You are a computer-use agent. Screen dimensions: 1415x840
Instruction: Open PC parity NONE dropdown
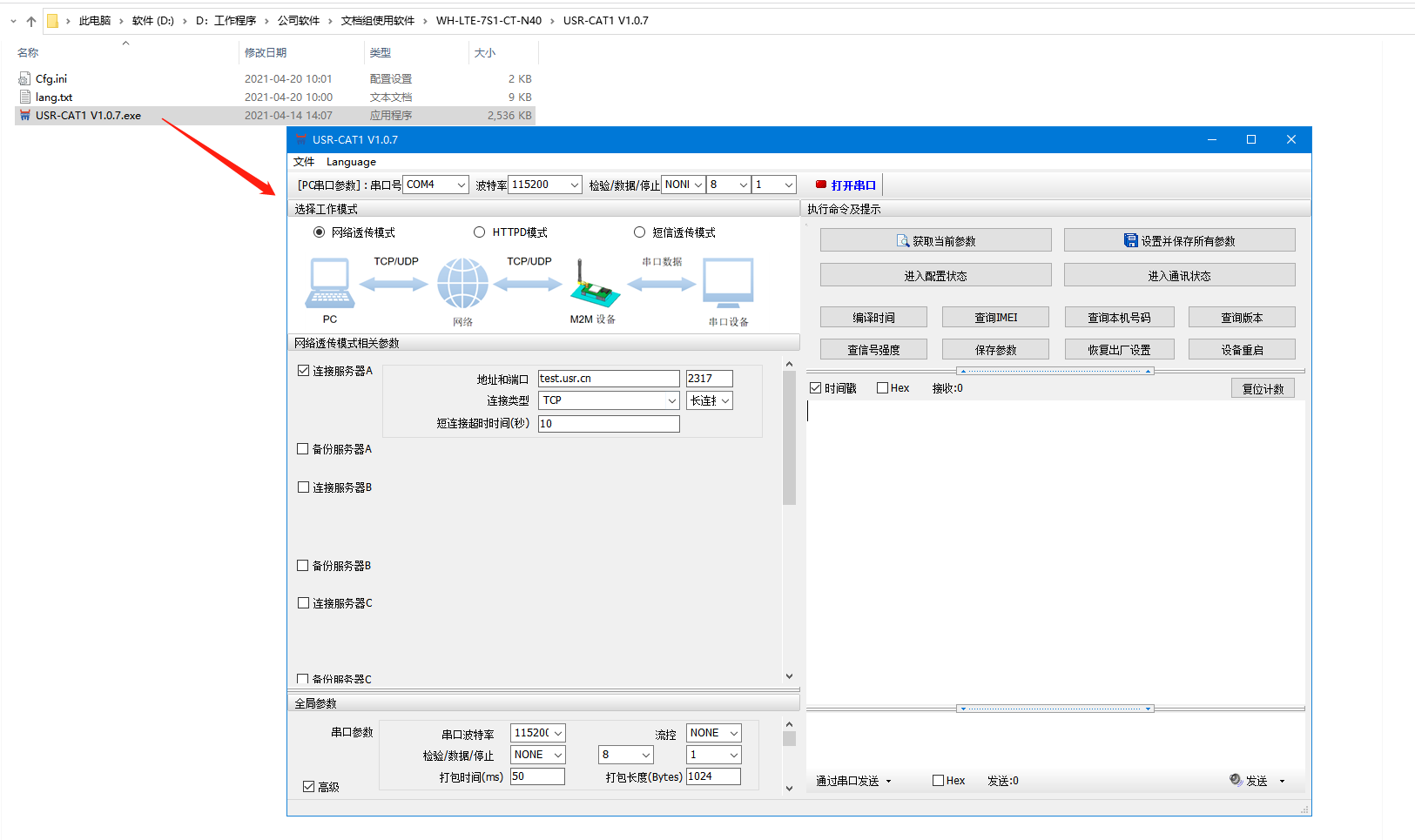click(x=697, y=185)
